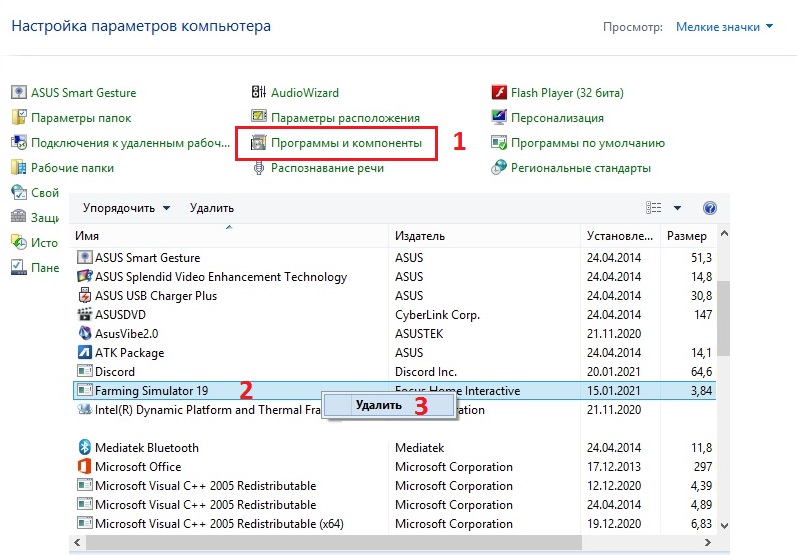This screenshot has height=555, width=797.
Task: Click the Удалить toolbar button
Action: pos(211,208)
